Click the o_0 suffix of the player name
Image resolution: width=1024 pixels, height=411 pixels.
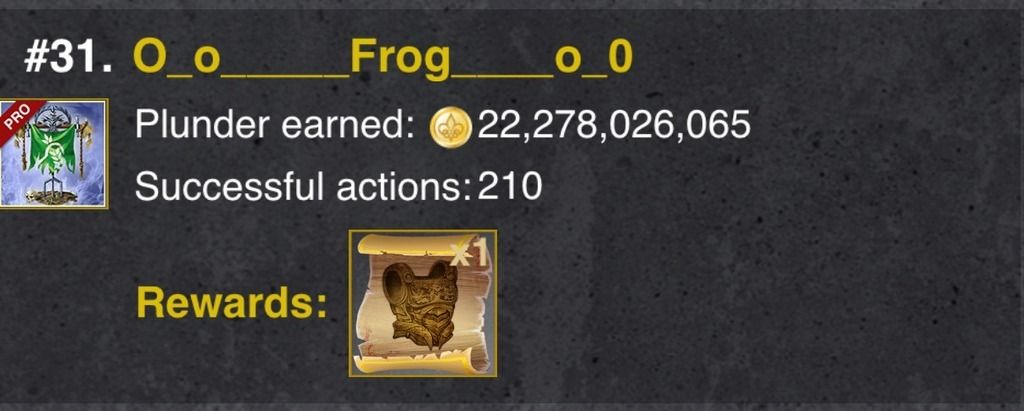593,59
